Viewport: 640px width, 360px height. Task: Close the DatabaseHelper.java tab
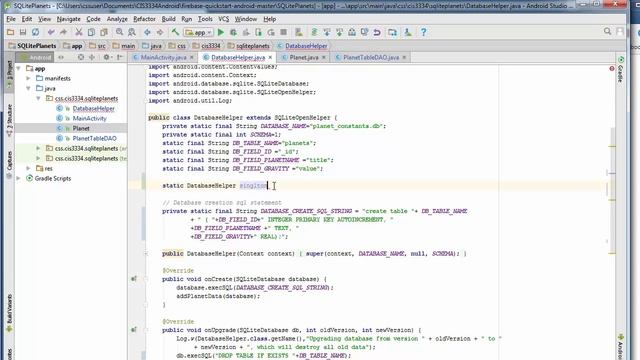pos(270,58)
